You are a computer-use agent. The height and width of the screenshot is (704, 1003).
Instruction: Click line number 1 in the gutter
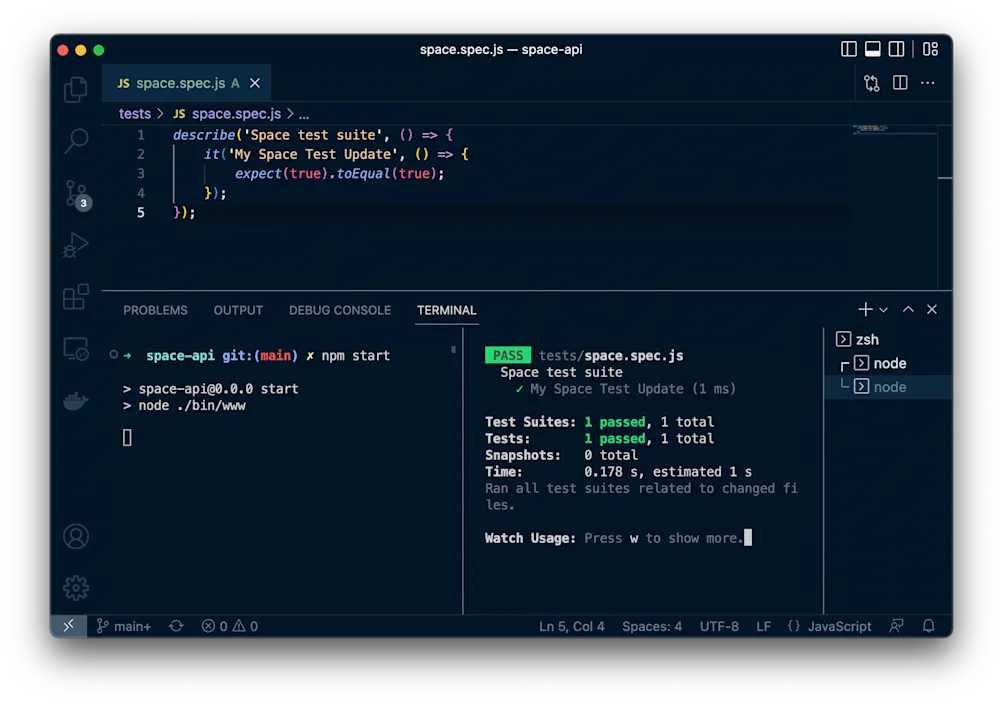click(x=141, y=135)
